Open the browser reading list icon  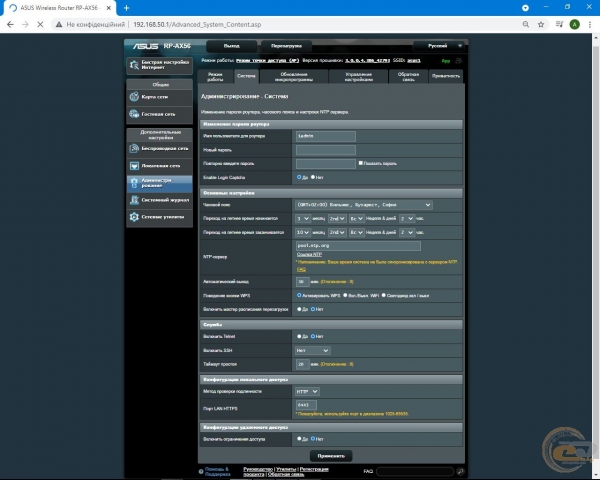click(x=559, y=24)
